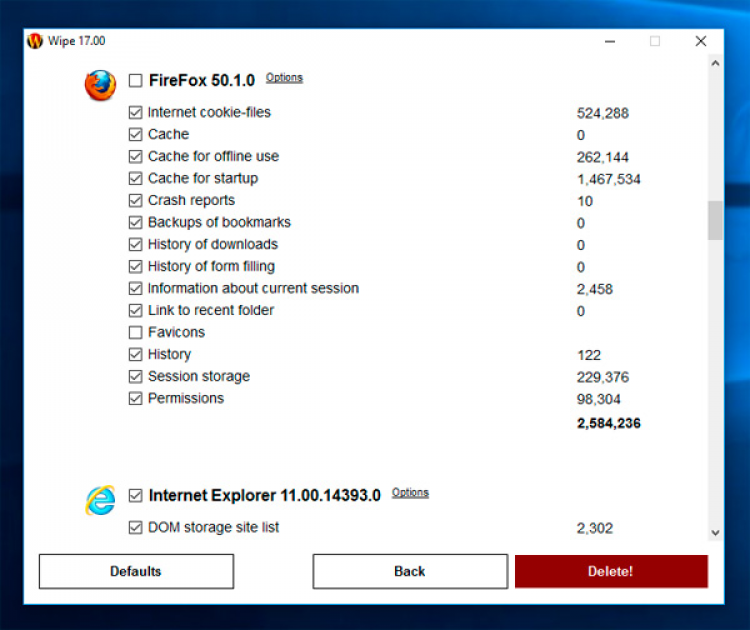Viewport: 750px width, 630px height.
Task: Click the Internet Explorer logo icon
Action: tap(100, 500)
